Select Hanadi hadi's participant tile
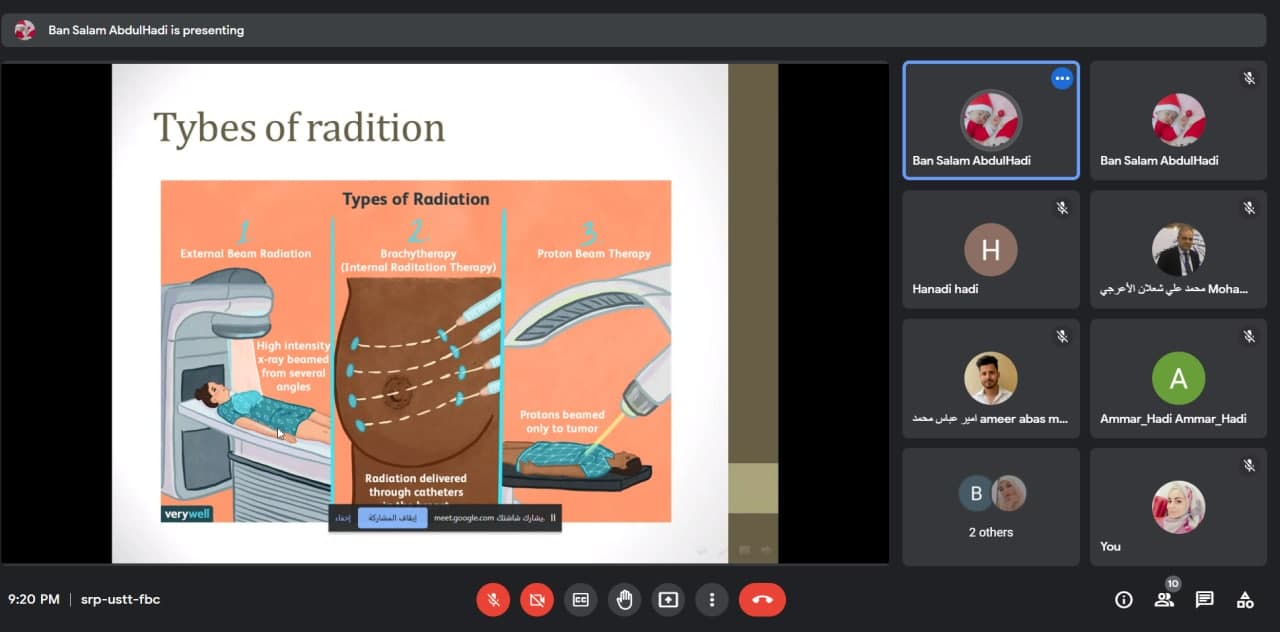The image size is (1280, 632). pos(991,249)
